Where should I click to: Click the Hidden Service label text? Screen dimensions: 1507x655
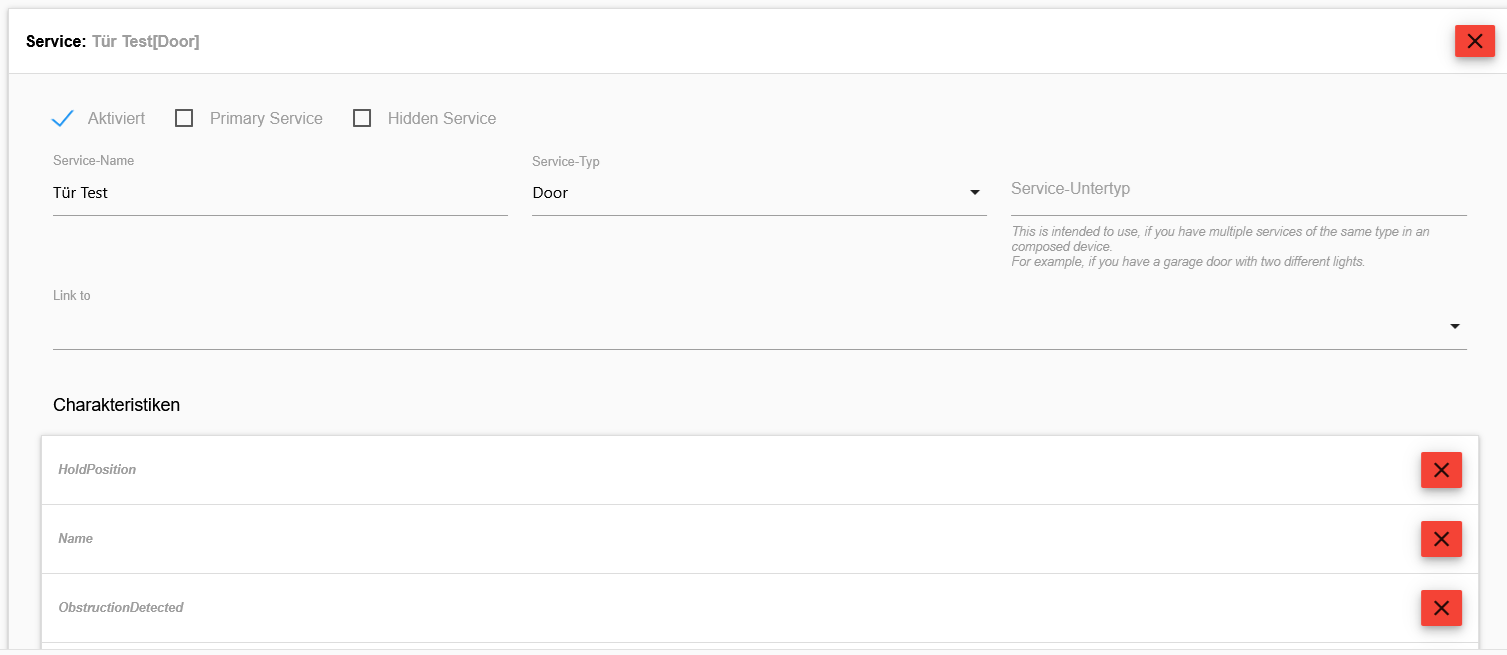442,118
